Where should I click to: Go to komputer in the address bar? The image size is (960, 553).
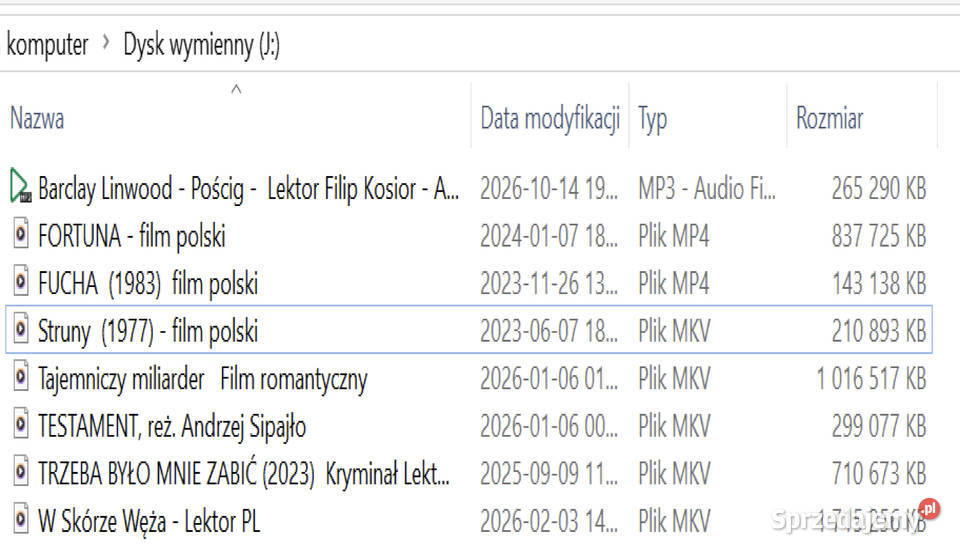point(47,45)
